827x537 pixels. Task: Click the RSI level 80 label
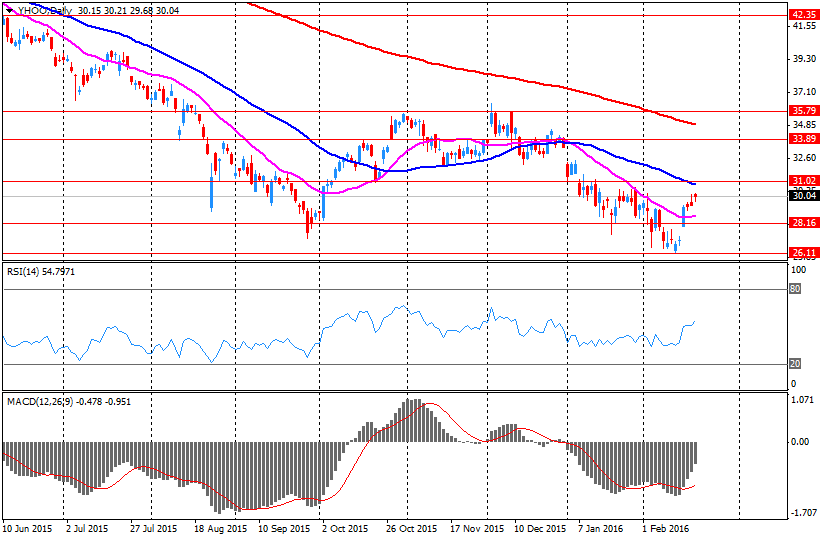(795, 289)
